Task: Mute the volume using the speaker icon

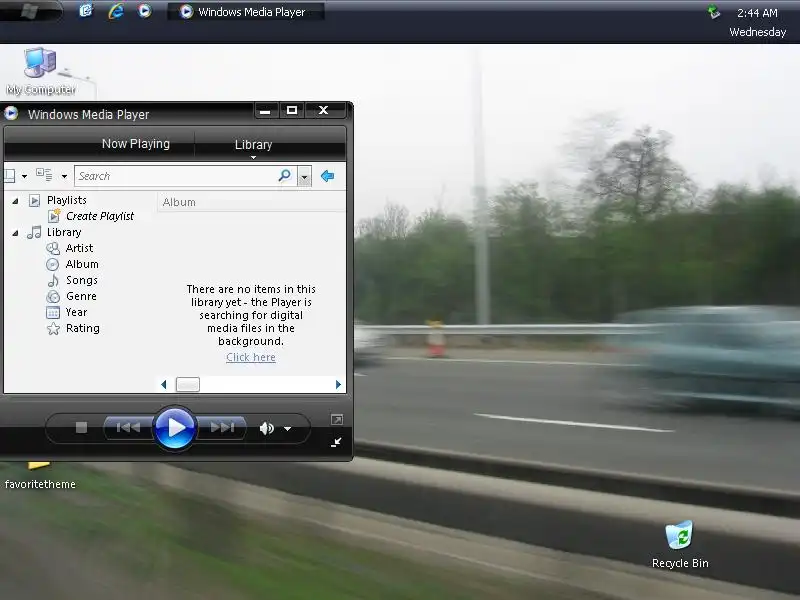Action: [266, 429]
